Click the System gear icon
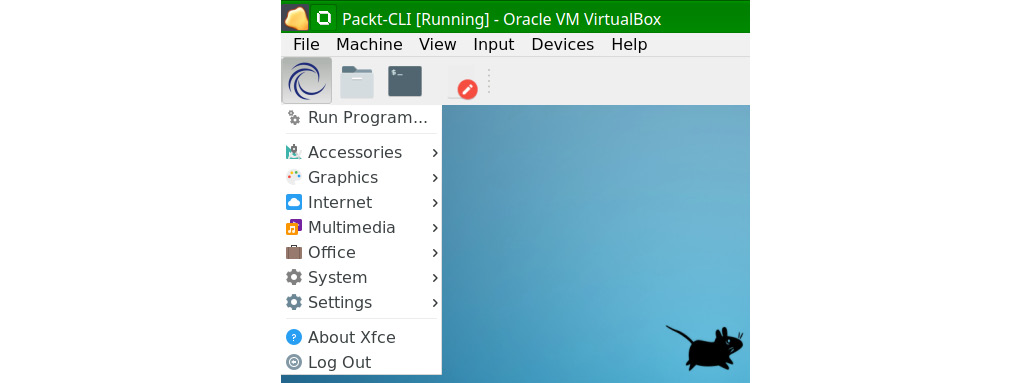Image resolution: width=1031 pixels, height=383 pixels. pyautogui.click(x=294, y=277)
